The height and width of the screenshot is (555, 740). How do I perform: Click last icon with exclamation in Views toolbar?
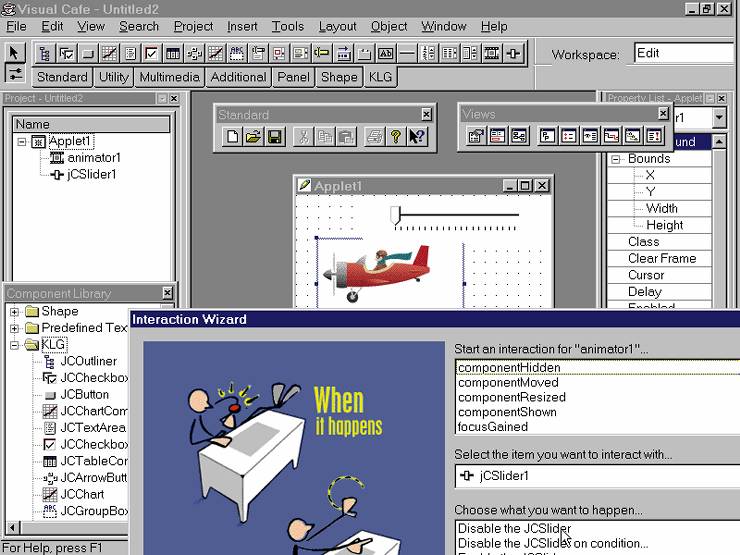coord(654,136)
